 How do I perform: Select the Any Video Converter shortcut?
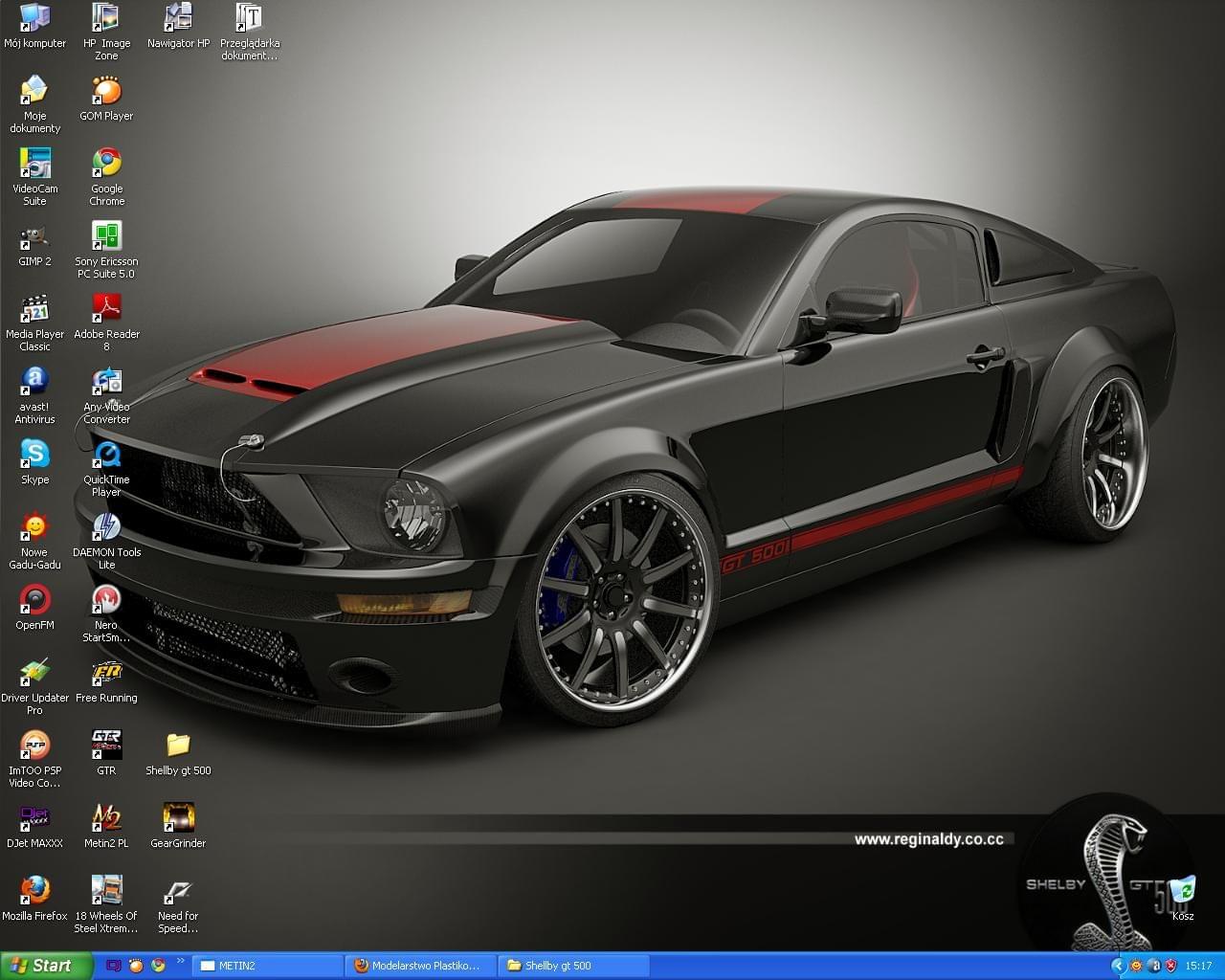coord(106,395)
